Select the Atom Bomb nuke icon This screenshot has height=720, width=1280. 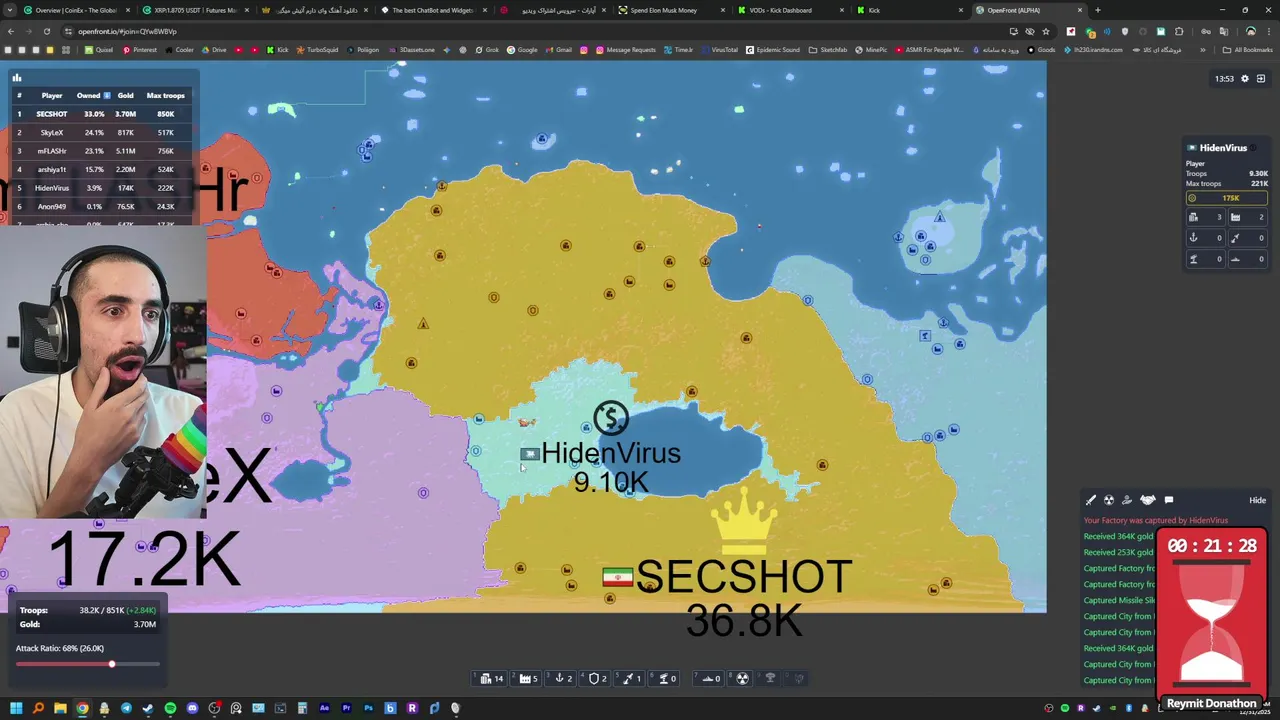(x=742, y=678)
